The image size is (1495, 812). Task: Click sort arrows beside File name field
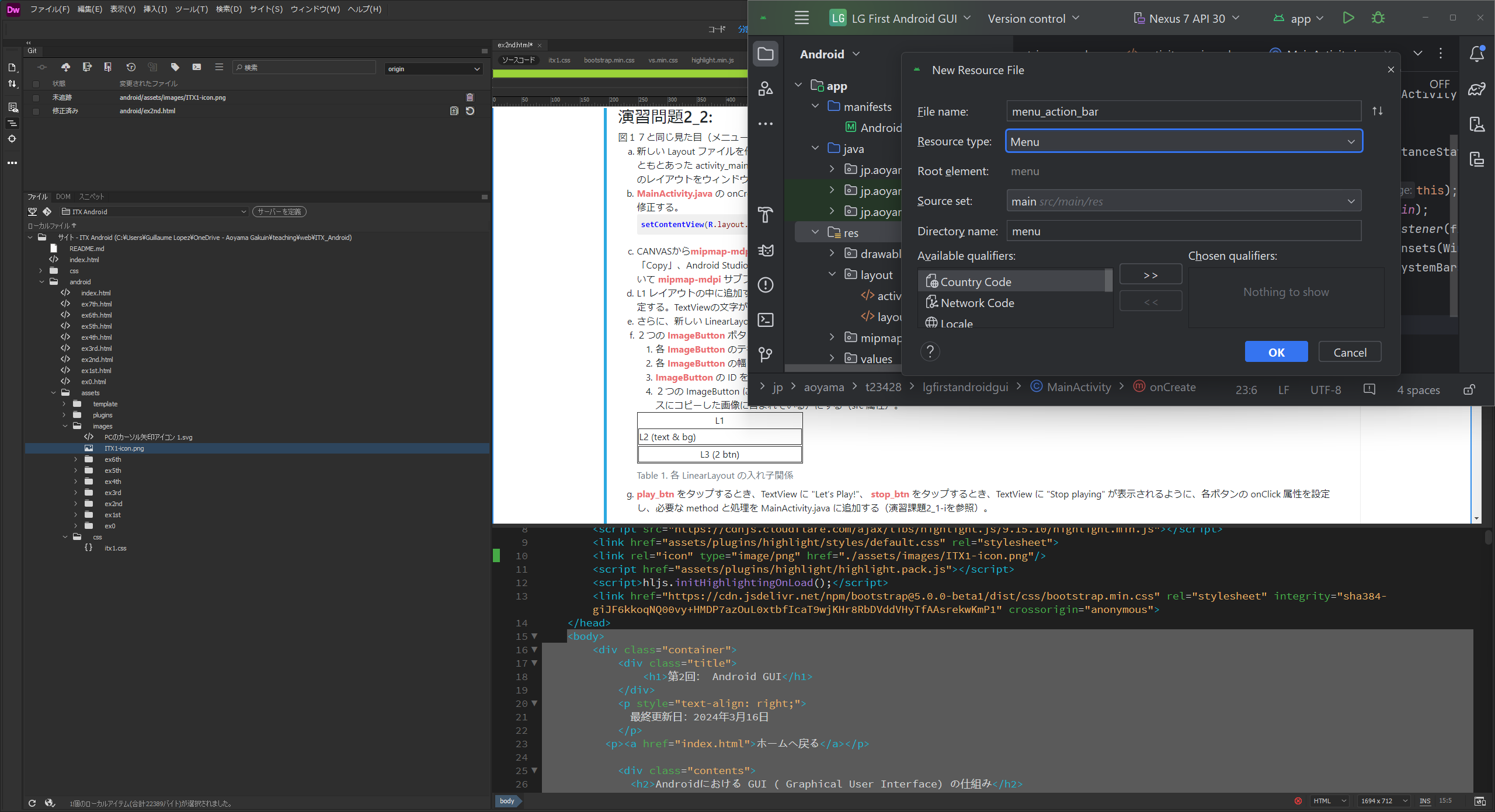point(1378,111)
